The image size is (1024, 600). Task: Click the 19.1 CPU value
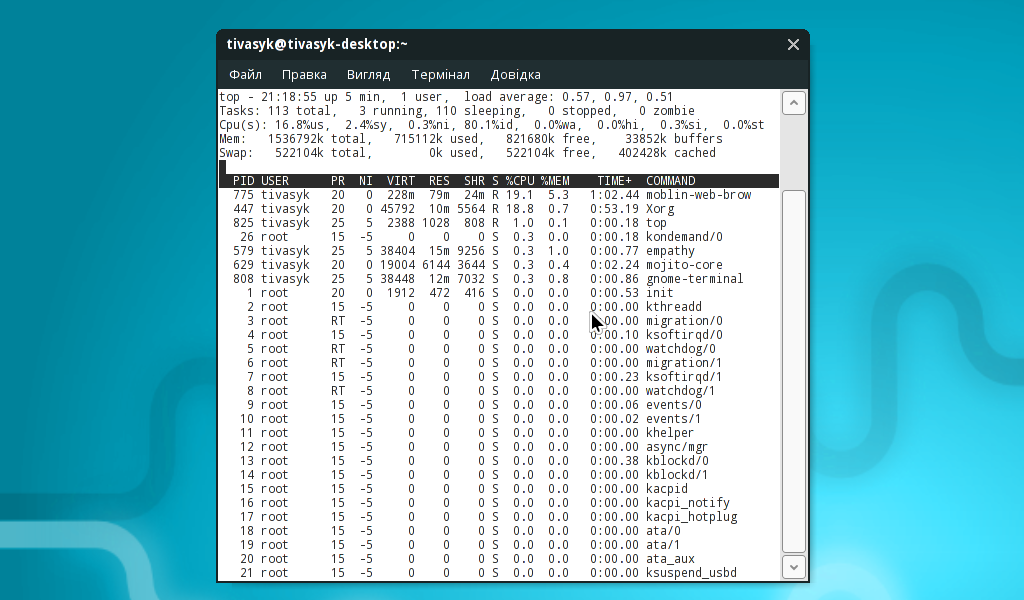click(520, 195)
